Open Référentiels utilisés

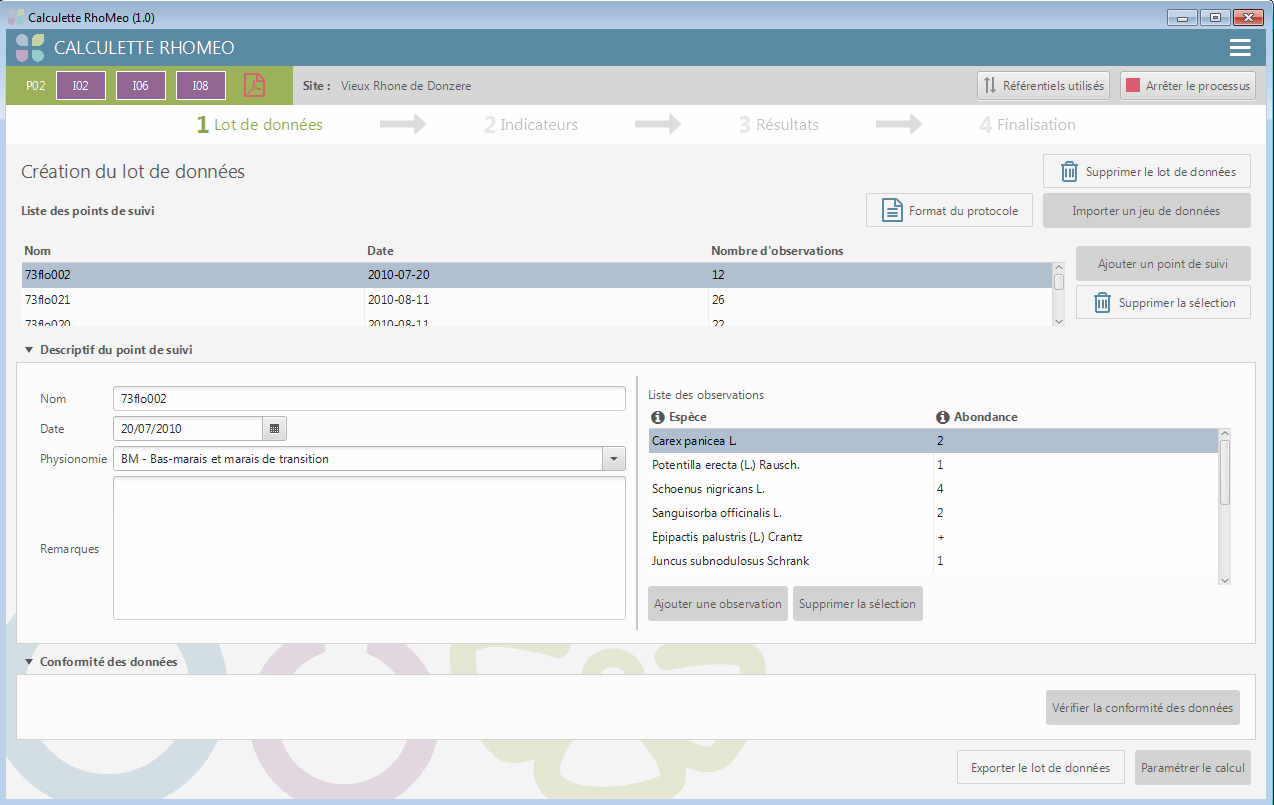click(1043, 86)
